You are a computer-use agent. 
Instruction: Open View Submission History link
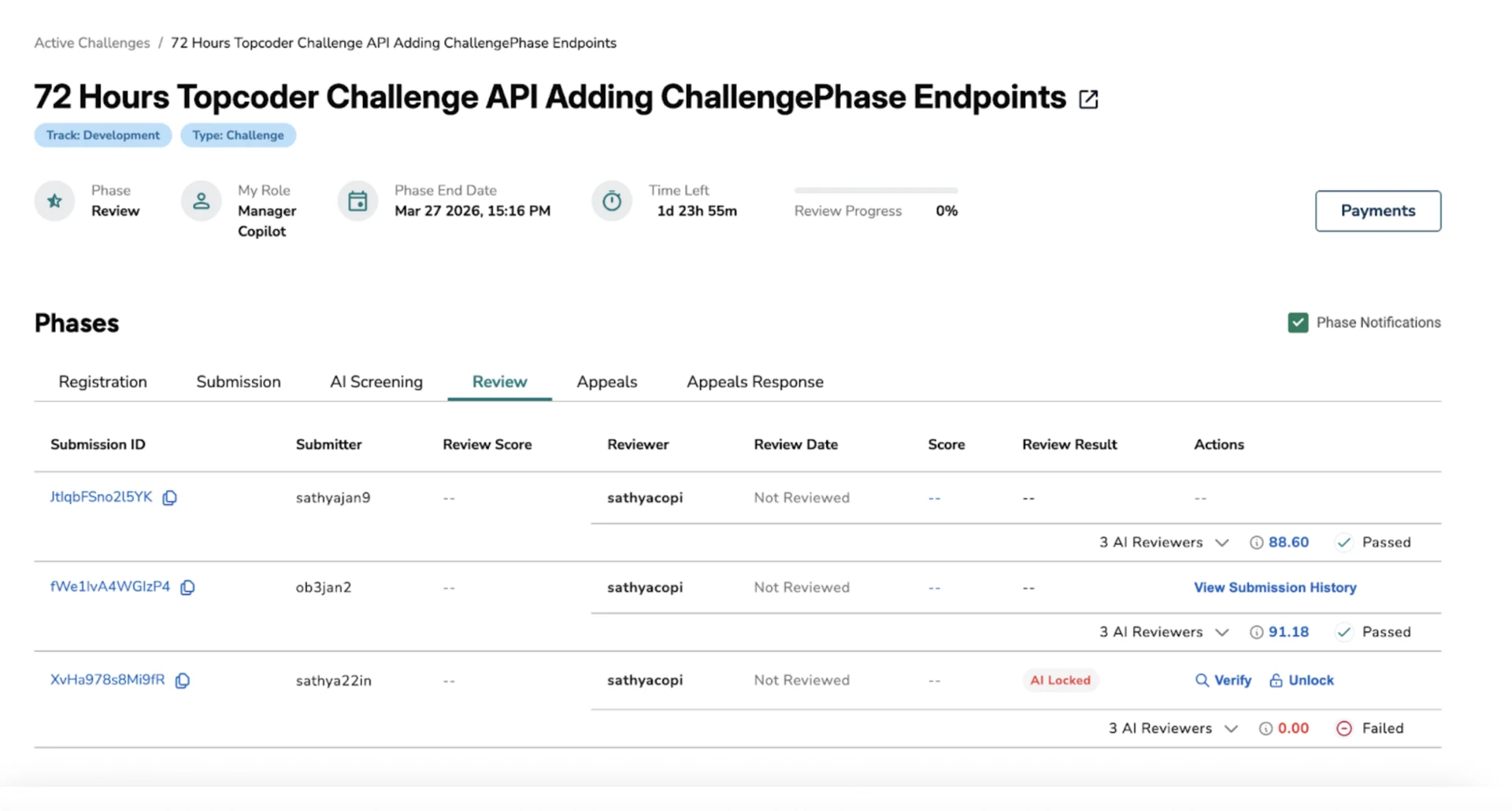(x=1274, y=587)
